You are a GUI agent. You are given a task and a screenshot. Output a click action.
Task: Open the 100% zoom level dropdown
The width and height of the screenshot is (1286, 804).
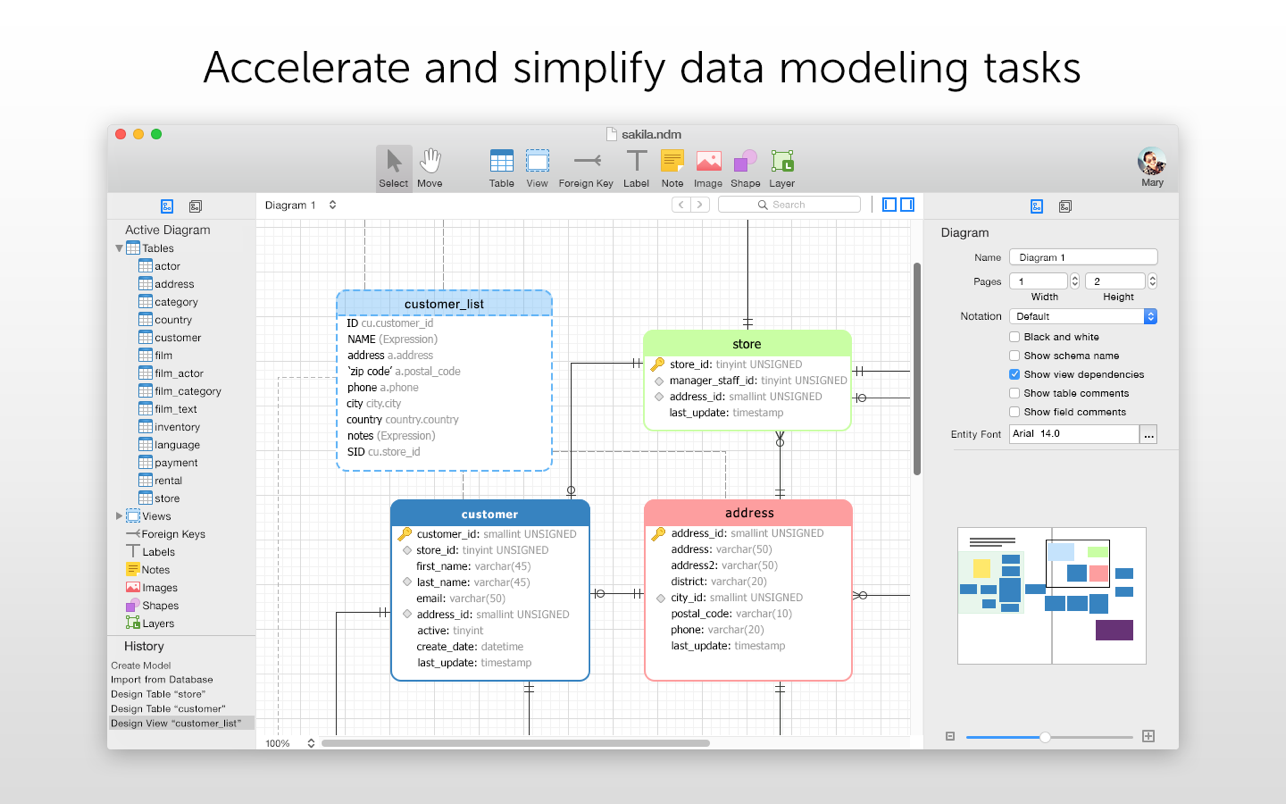tap(290, 743)
